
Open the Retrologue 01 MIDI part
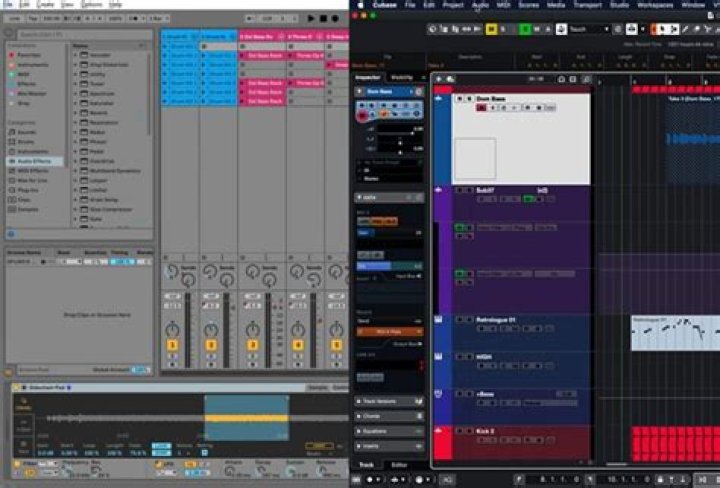coord(675,333)
